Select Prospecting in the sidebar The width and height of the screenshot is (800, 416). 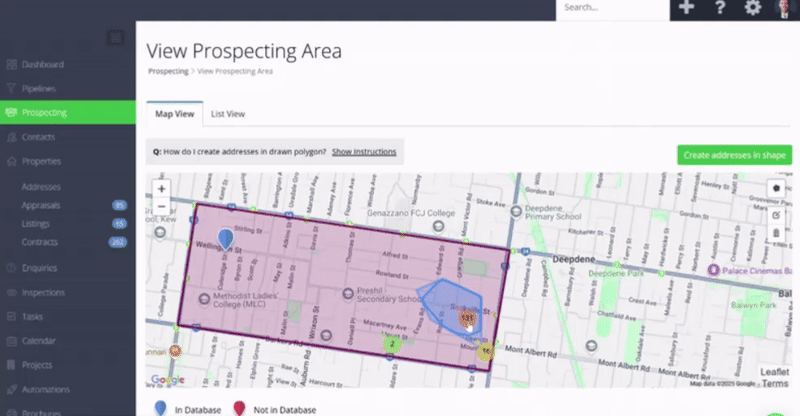(68, 112)
